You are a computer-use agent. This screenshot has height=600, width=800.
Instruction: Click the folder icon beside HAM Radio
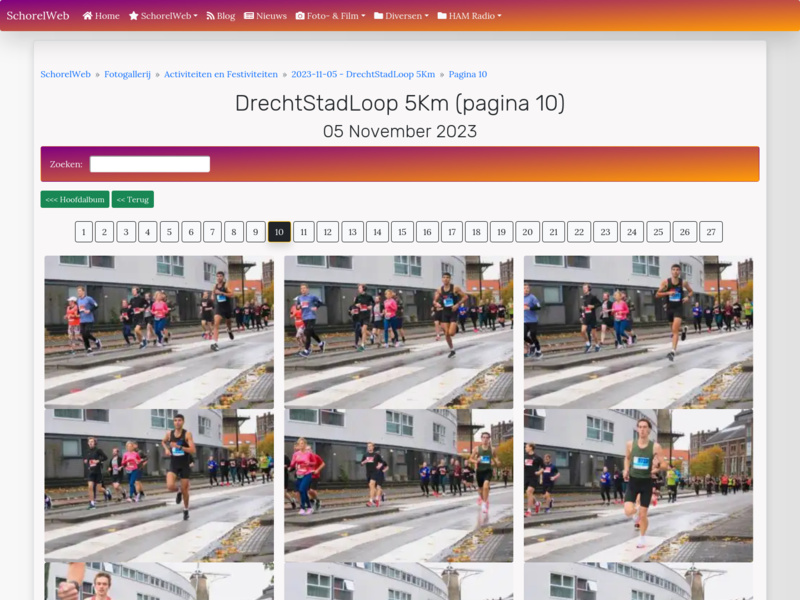(x=442, y=16)
